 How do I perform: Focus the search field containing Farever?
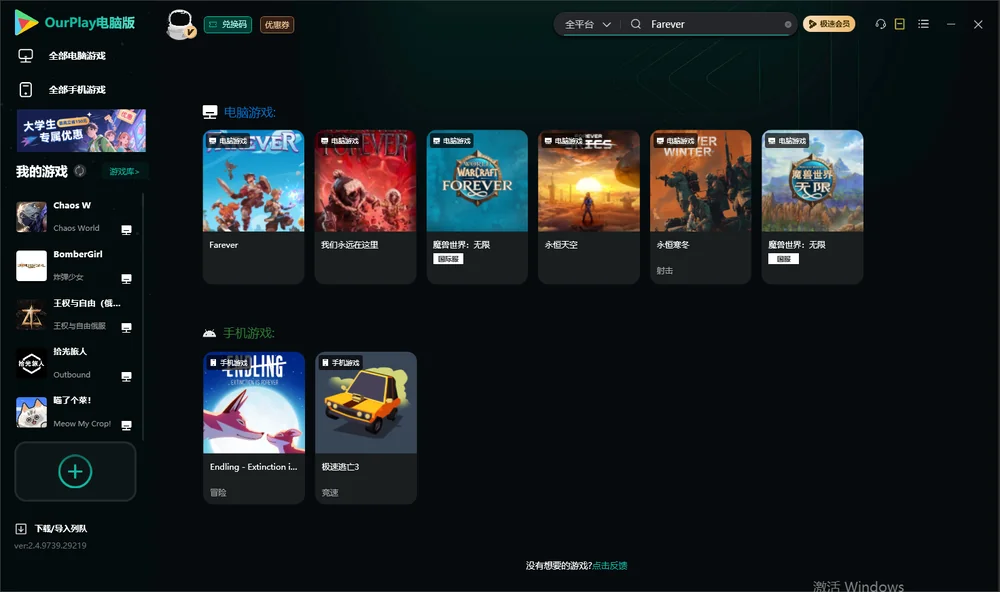(714, 24)
